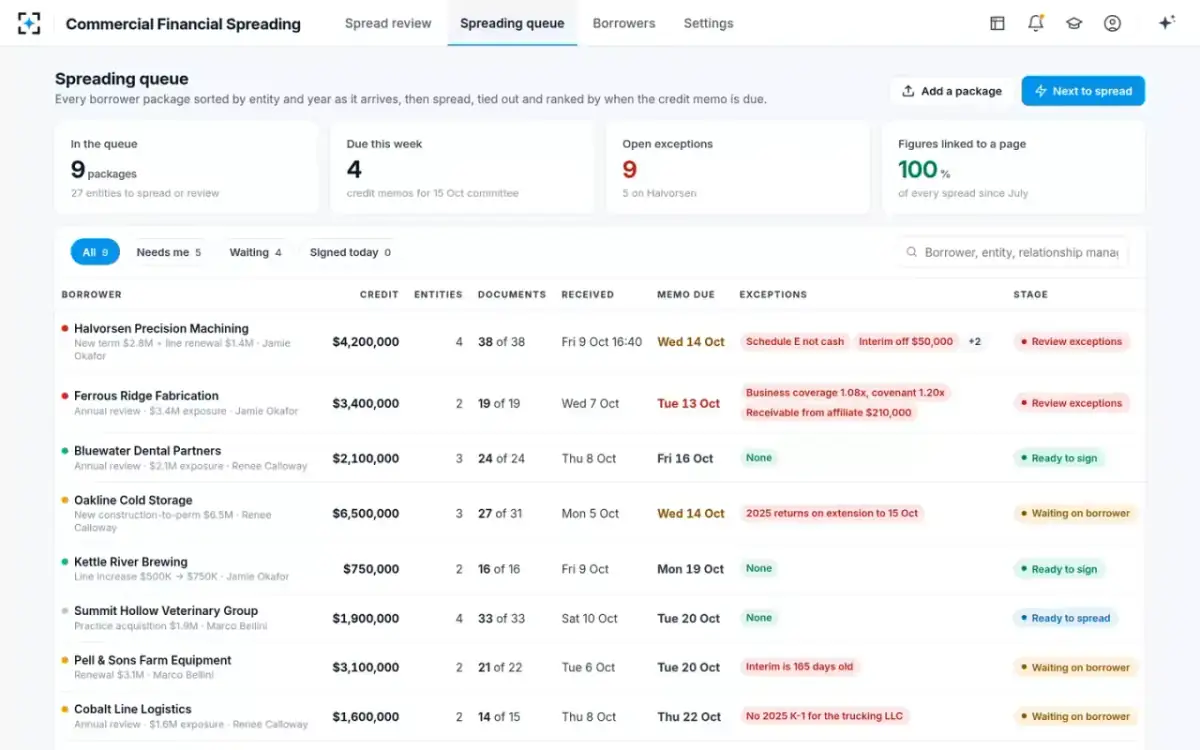Screen dimensions: 1200x750
Task: Click 2025 returns on extension exception
Action: point(832,513)
